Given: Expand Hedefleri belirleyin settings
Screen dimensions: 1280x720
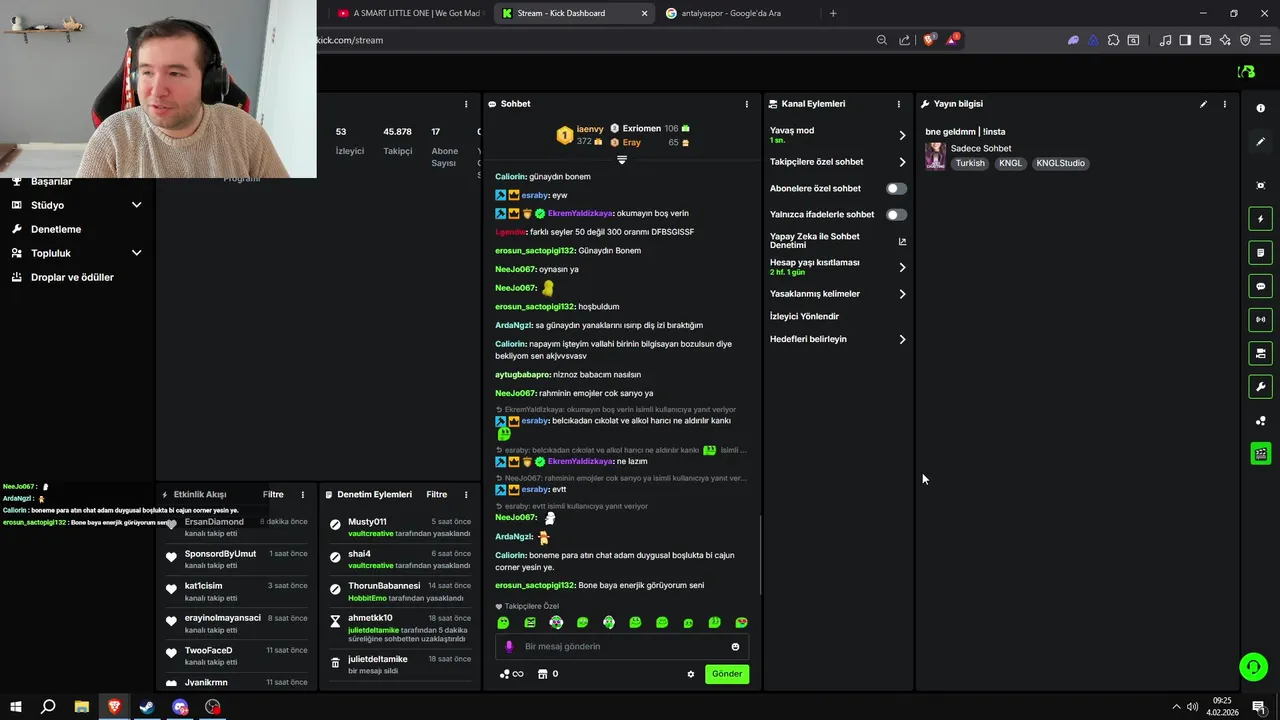Looking at the screenshot, I should (x=902, y=339).
